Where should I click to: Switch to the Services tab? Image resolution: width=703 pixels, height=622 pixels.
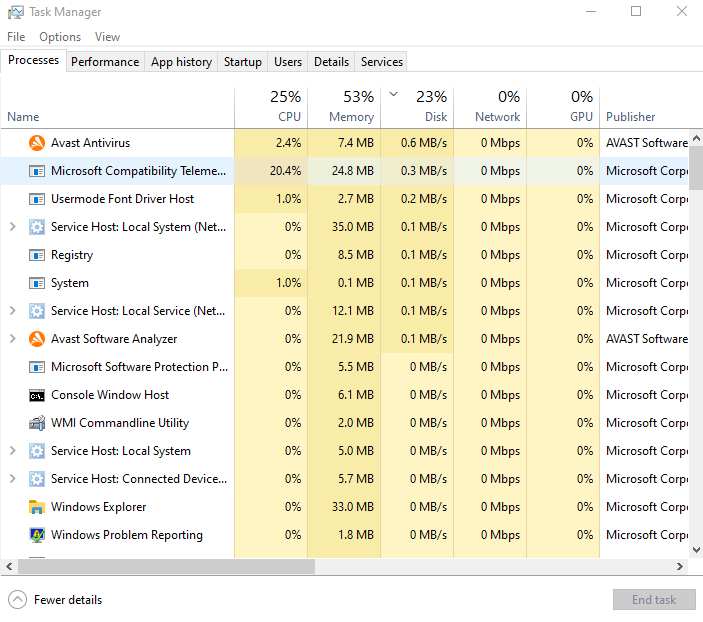click(x=382, y=62)
